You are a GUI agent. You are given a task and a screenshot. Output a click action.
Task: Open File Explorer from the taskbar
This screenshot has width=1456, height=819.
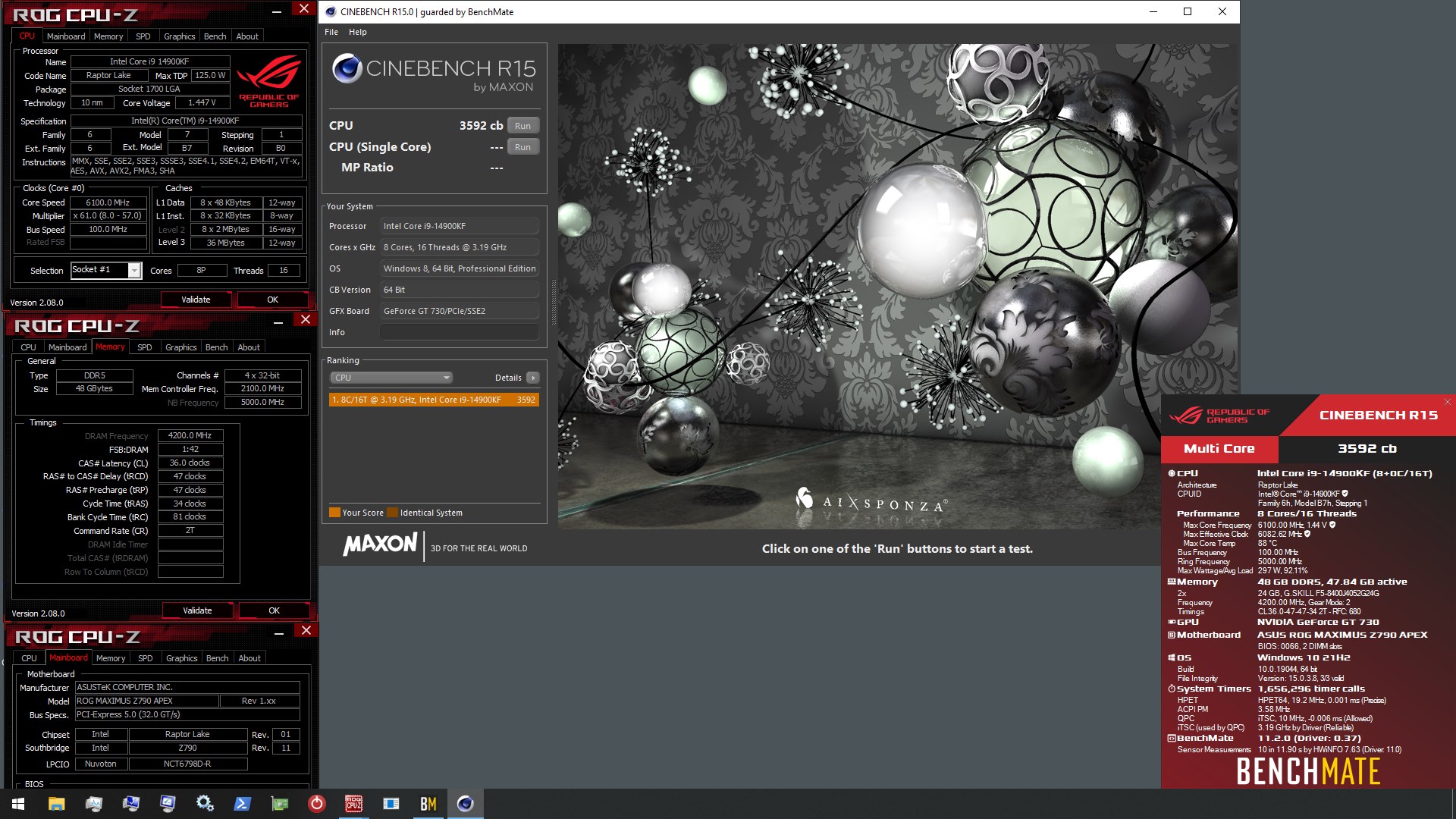pos(56,804)
